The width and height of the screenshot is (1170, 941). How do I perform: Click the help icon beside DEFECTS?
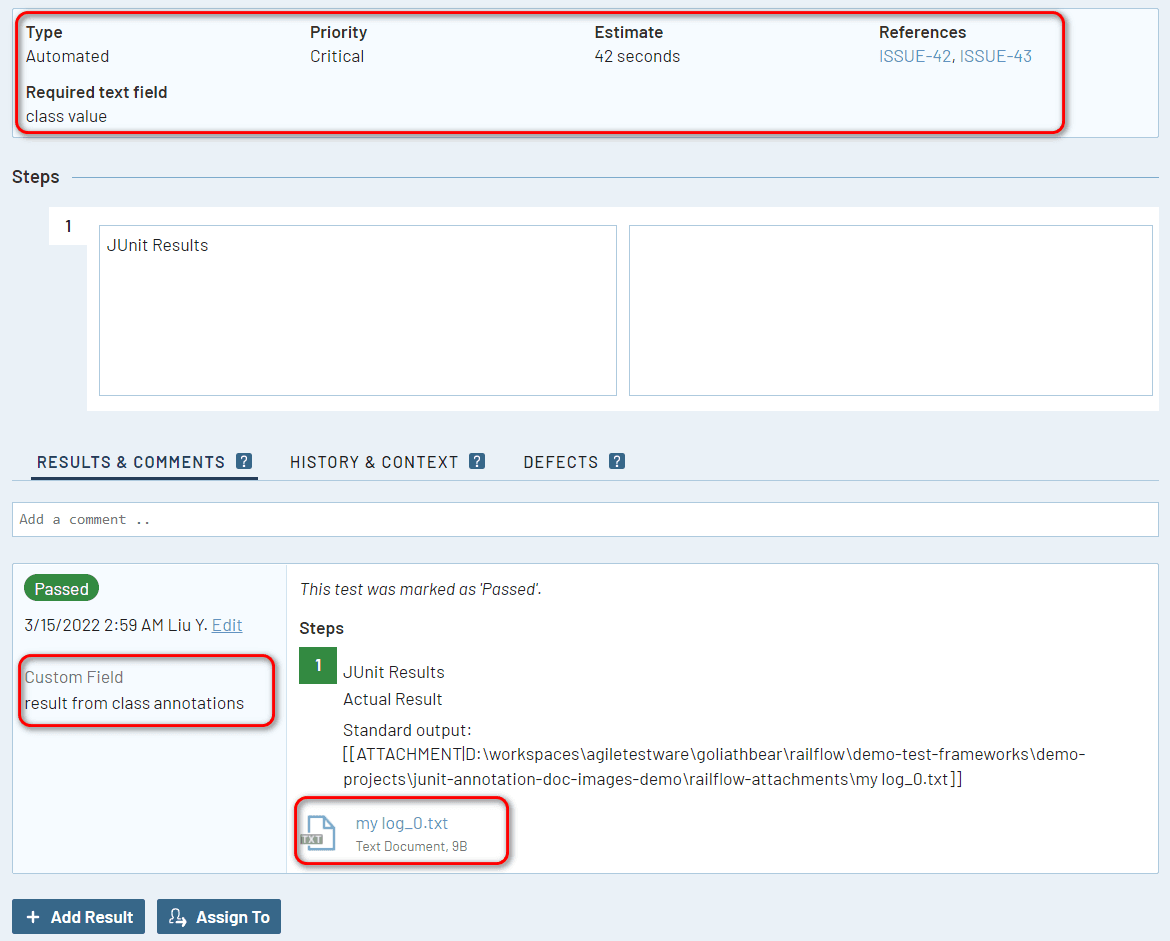617,461
